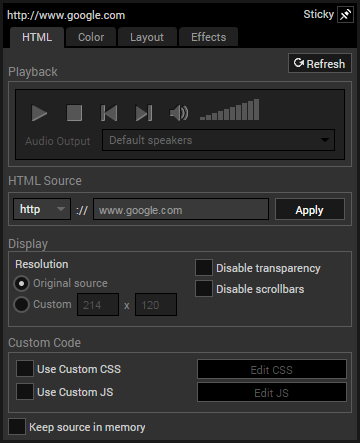Click the skip to previous icon
Screen dimensions: 360x443
(x=109, y=113)
